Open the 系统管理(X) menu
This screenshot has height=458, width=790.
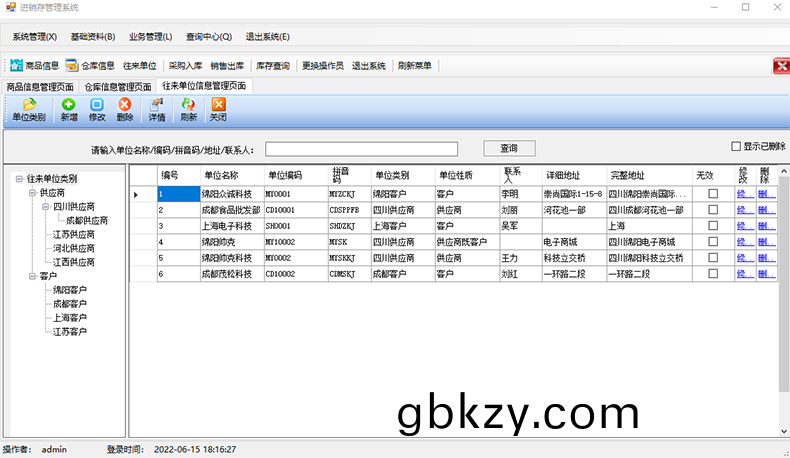[x=35, y=37]
